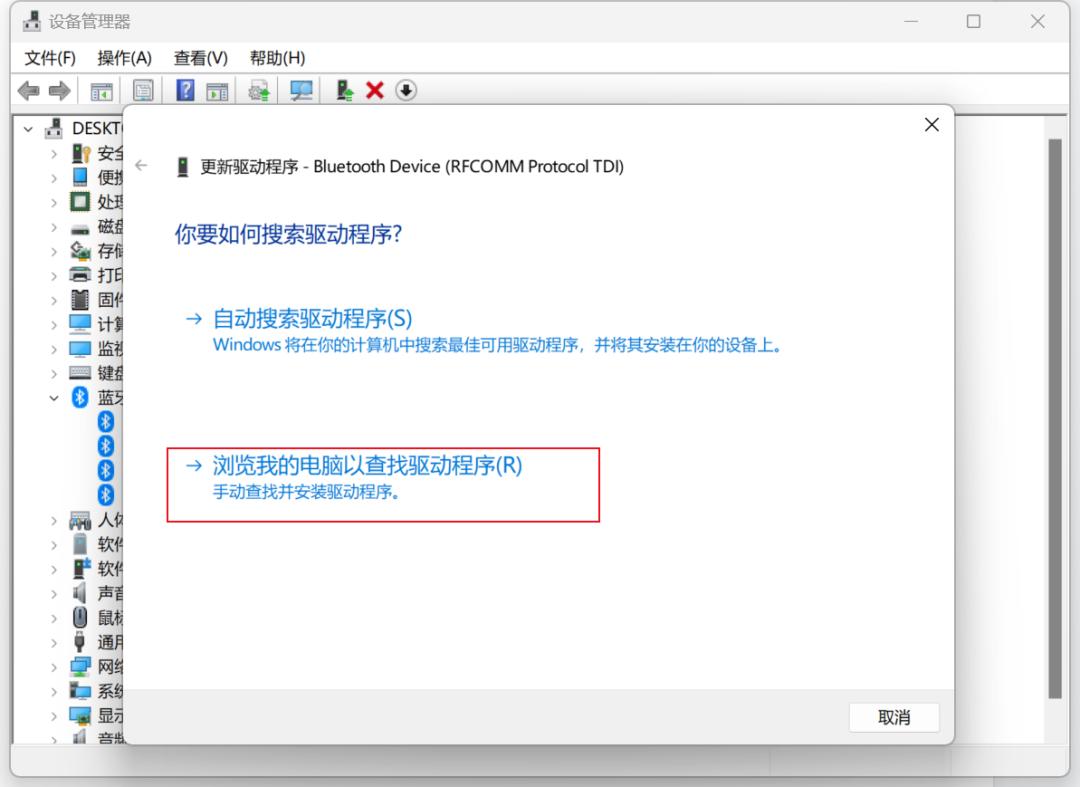1080x787 pixels.
Task: Select the 监视器 monitor category icon
Action: click(80, 349)
